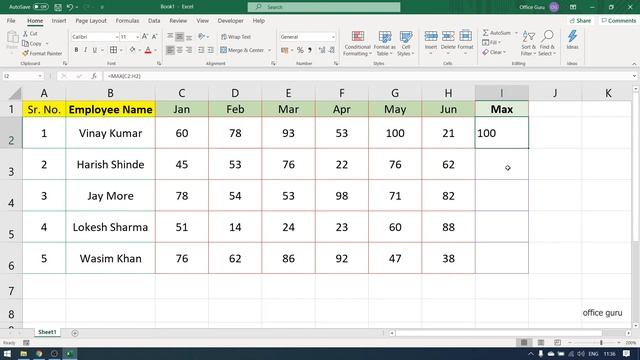
Task: Decrease the decimal places
Action: 332,50
